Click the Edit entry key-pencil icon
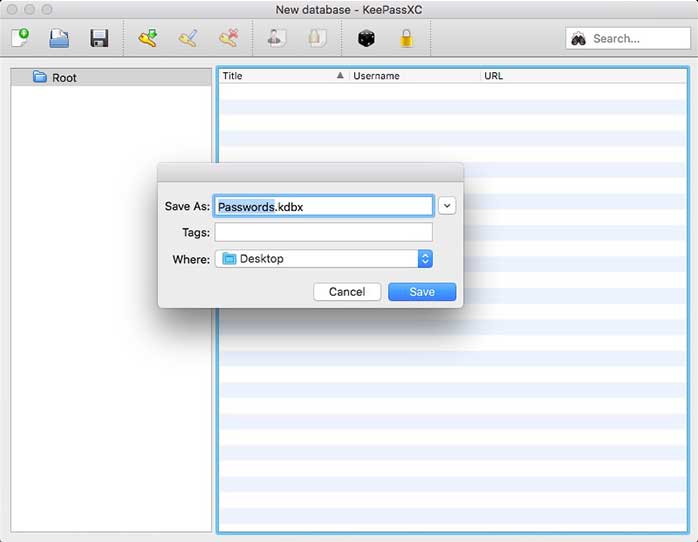This screenshot has height=542, width=698. [x=188, y=38]
